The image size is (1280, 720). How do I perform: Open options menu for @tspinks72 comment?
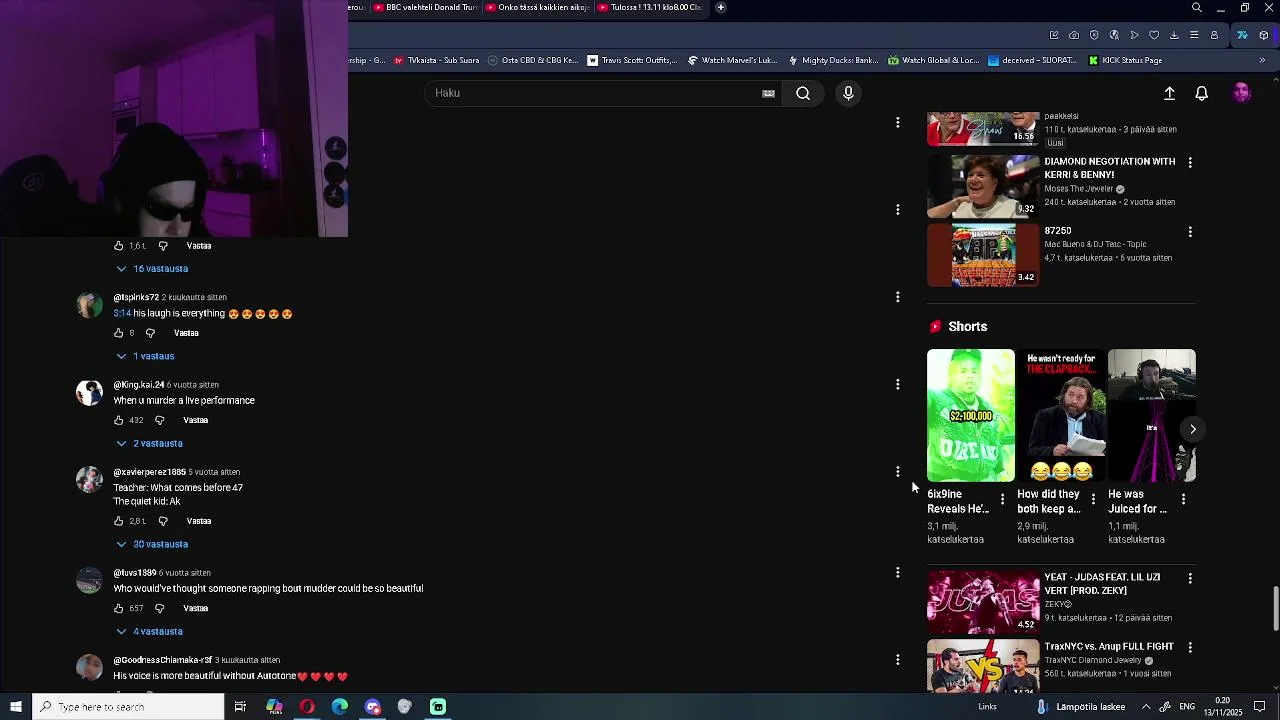pyautogui.click(x=898, y=297)
